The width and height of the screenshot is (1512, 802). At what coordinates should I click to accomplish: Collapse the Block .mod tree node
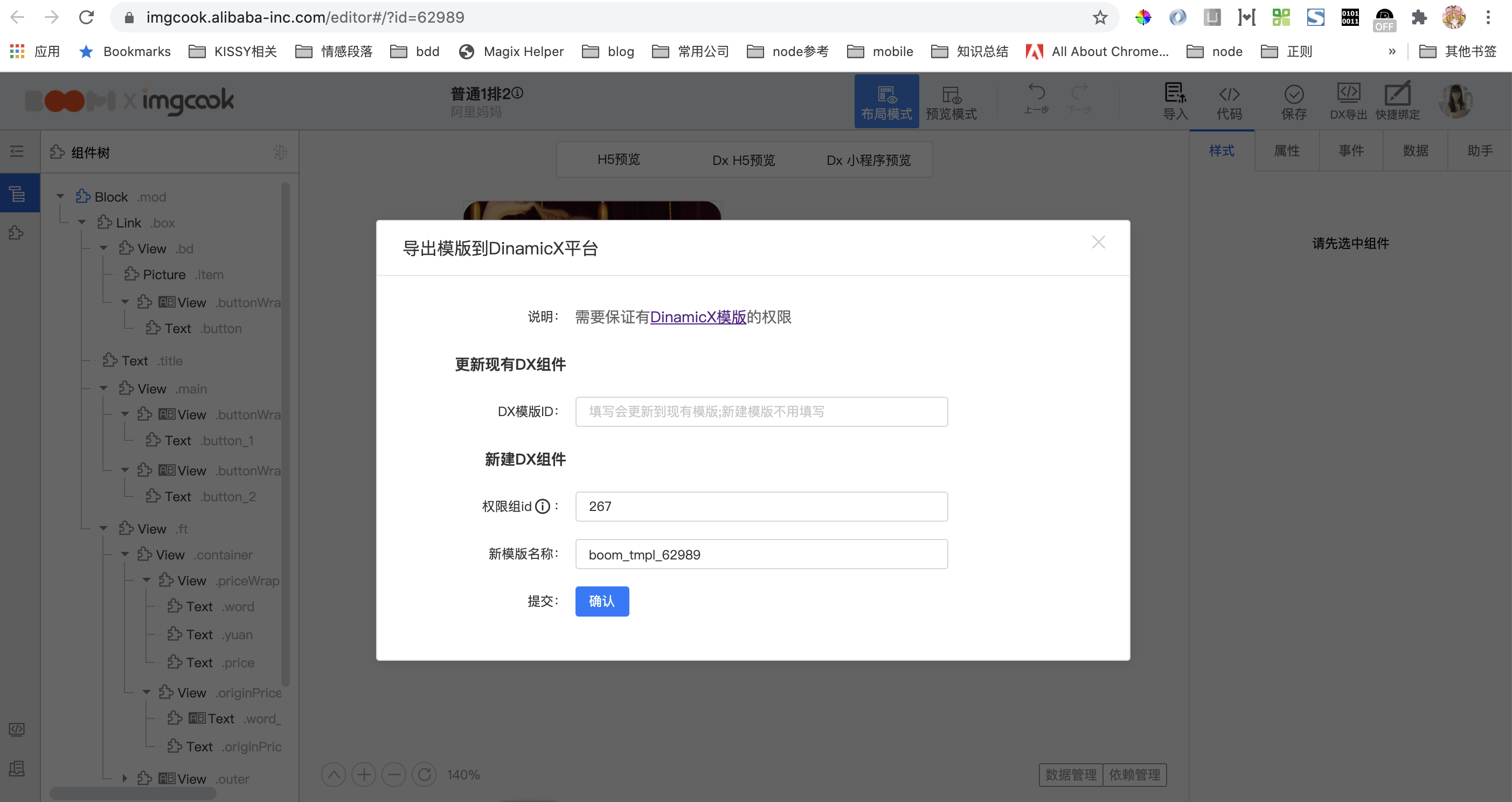pos(60,197)
